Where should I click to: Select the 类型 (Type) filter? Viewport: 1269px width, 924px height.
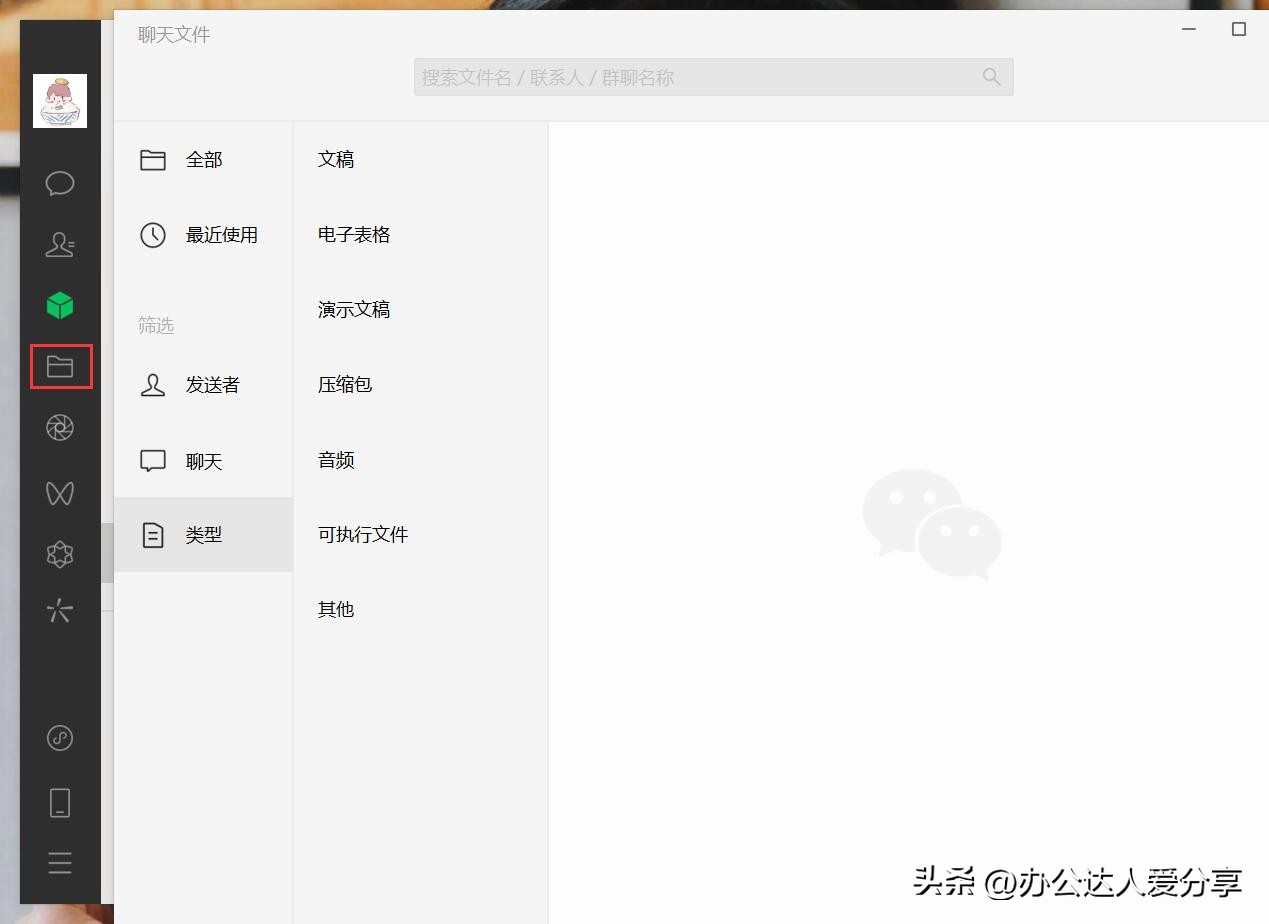203,535
